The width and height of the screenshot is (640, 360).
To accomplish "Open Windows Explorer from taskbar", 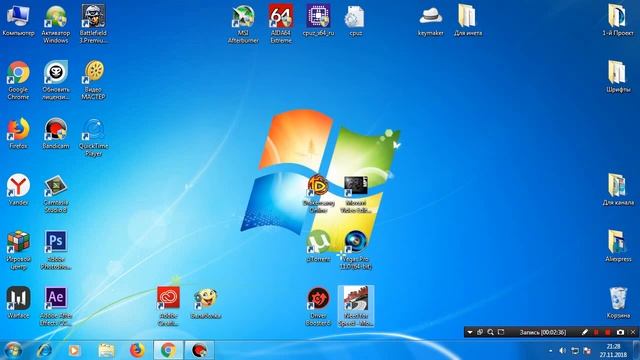I will tap(106, 350).
